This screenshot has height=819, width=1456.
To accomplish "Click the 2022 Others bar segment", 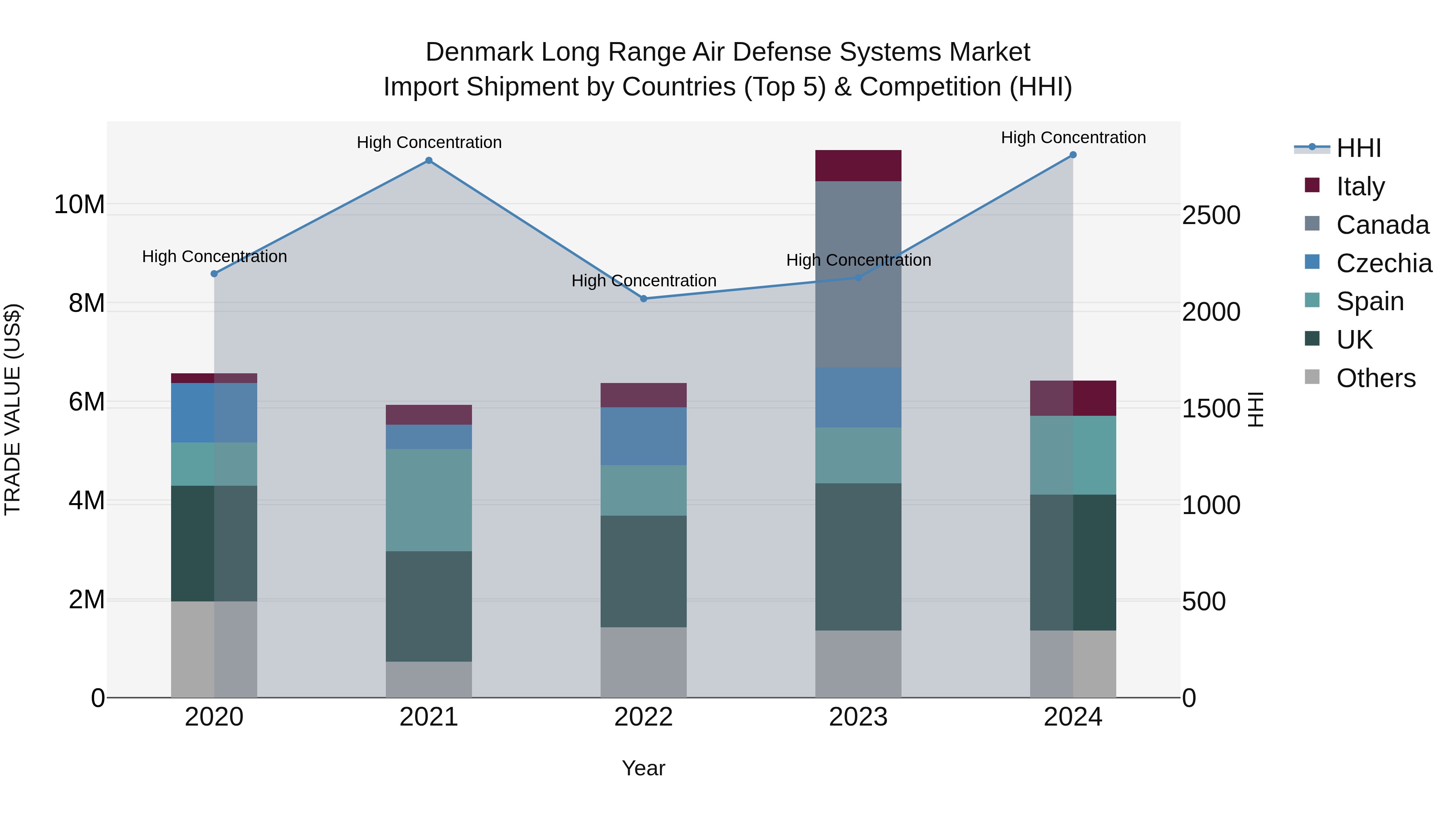I will pos(644,662).
